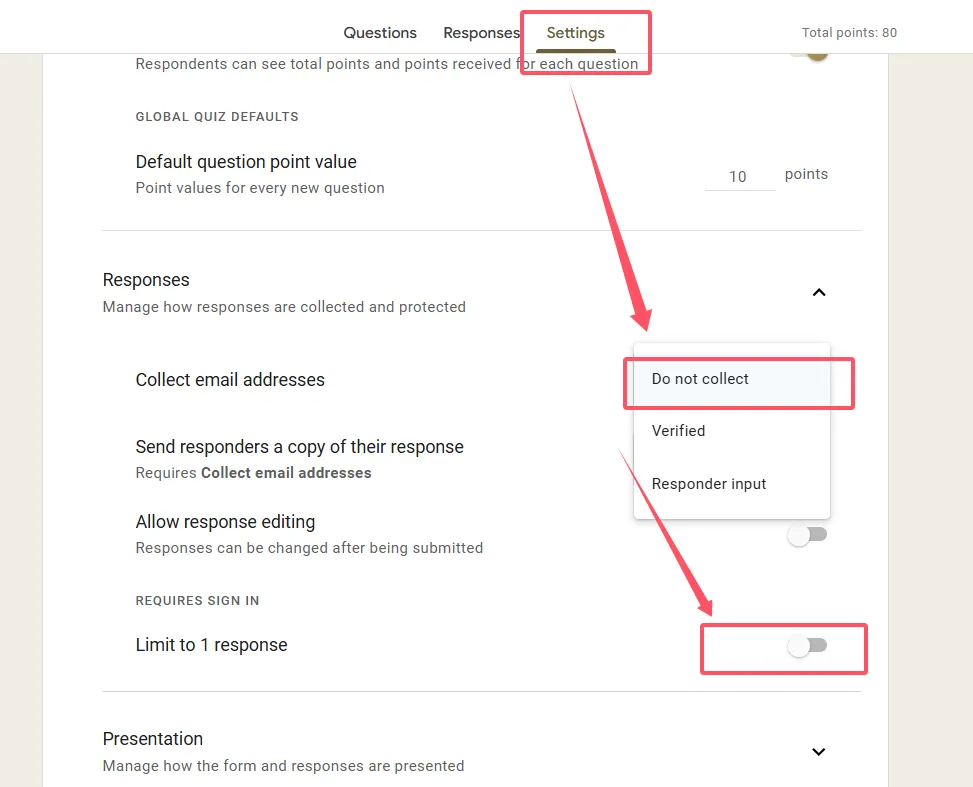The width and height of the screenshot is (973, 787).
Task: Turn on the Limit to 1 response toggle
Action: click(807, 646)
